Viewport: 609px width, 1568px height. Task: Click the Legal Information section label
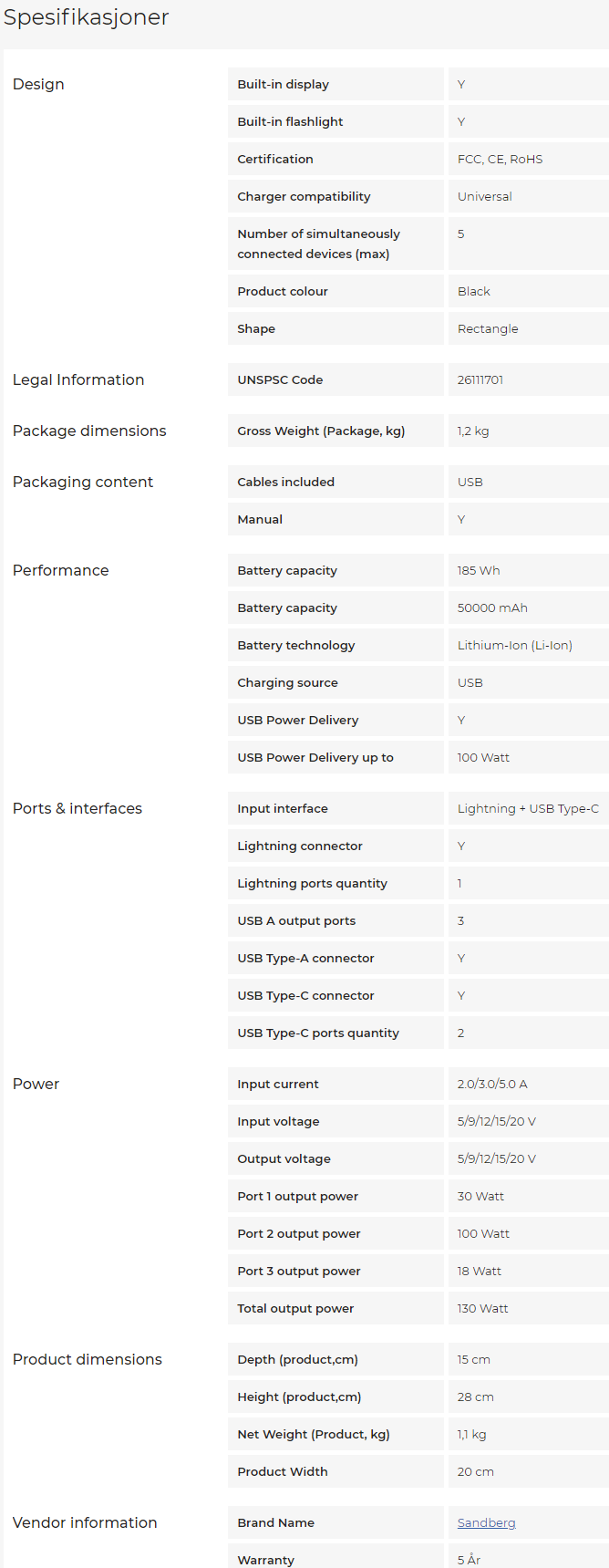(x=78, y=379)
